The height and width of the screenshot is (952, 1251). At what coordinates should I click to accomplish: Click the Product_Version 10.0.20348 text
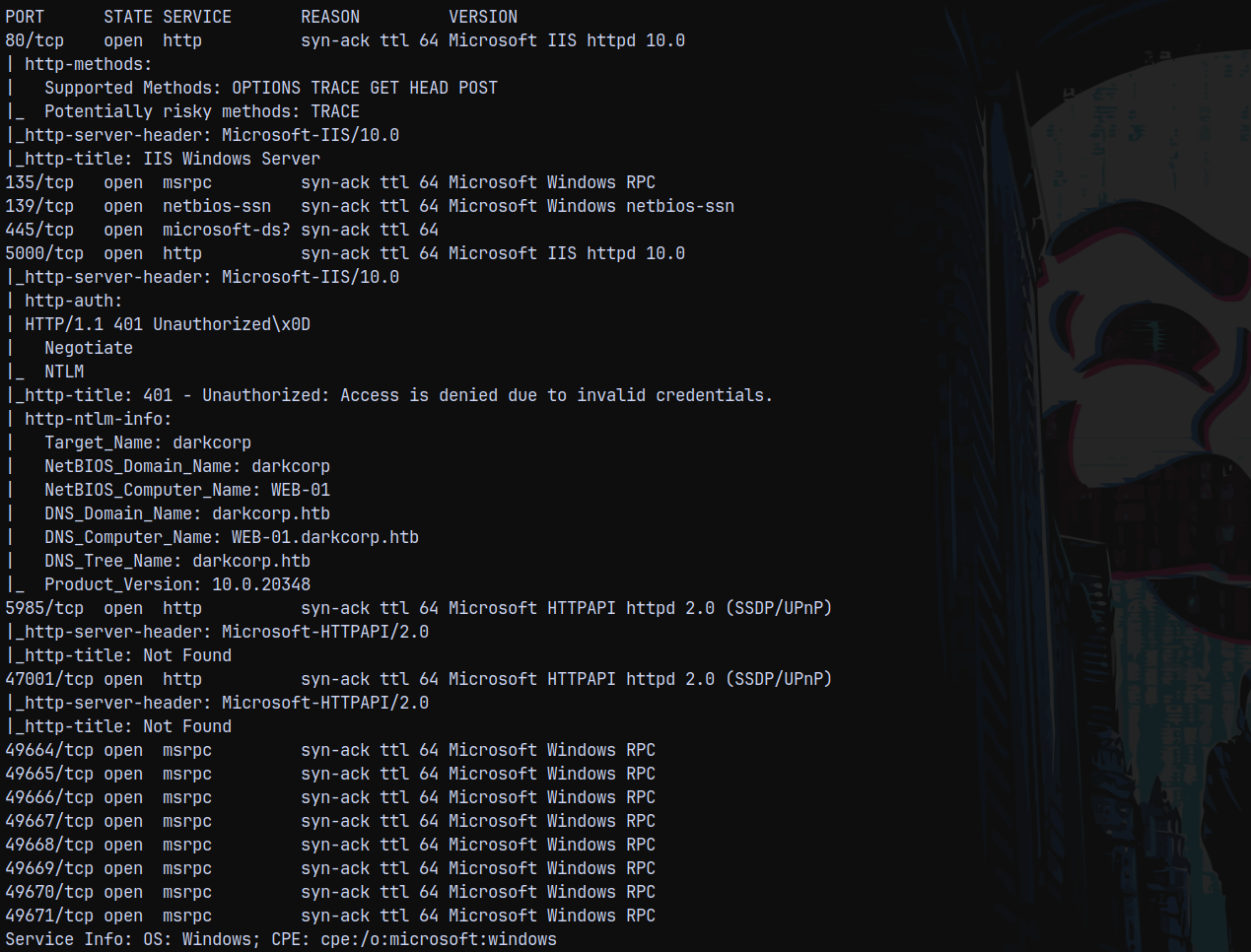(177, 584)
